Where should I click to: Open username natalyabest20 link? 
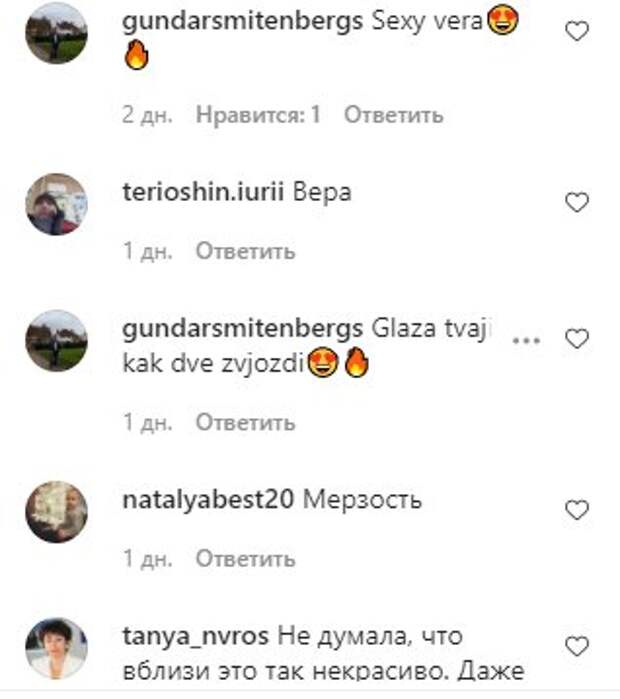point(208,499)
